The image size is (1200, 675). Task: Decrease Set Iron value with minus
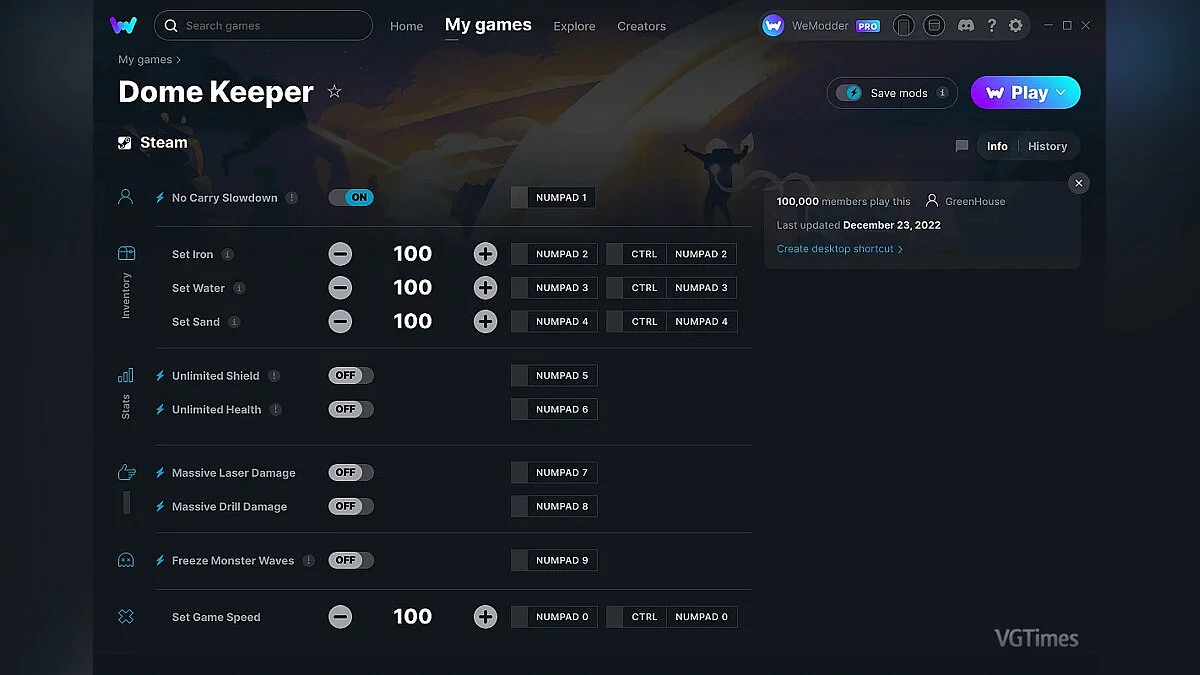340,254
